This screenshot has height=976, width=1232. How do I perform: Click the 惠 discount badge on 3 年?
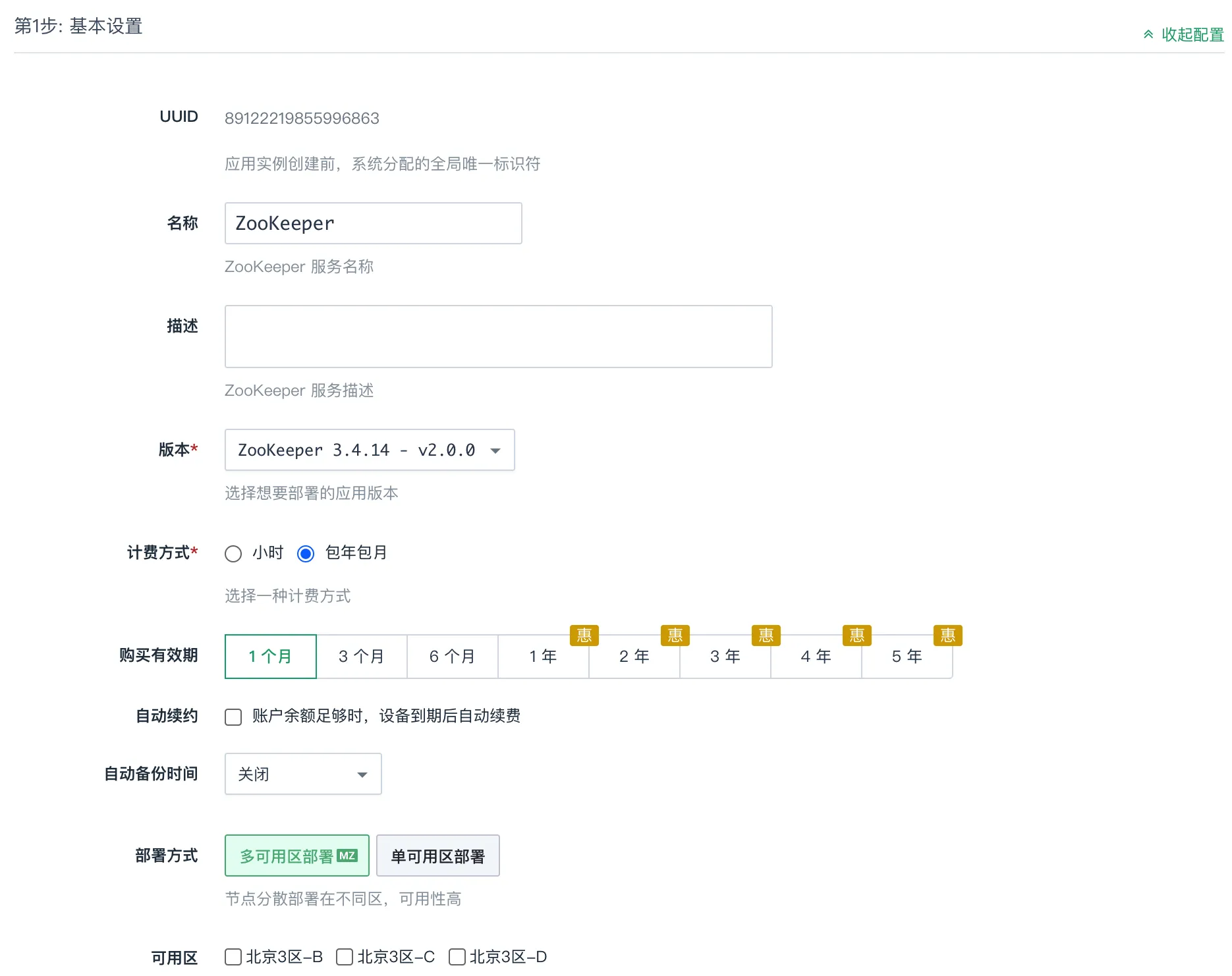coord(766,636)
